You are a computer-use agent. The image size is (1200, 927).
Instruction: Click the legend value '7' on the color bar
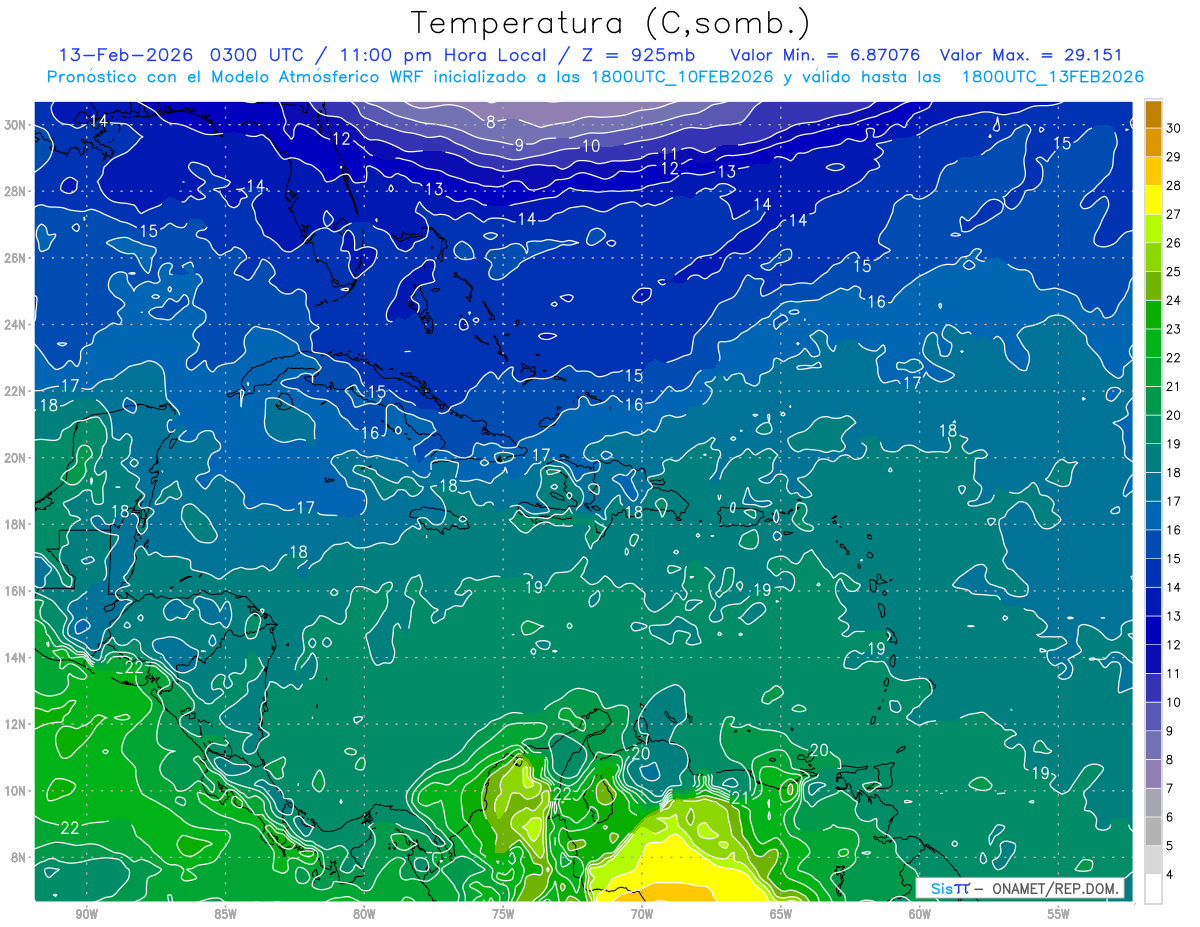point(1170,789)
